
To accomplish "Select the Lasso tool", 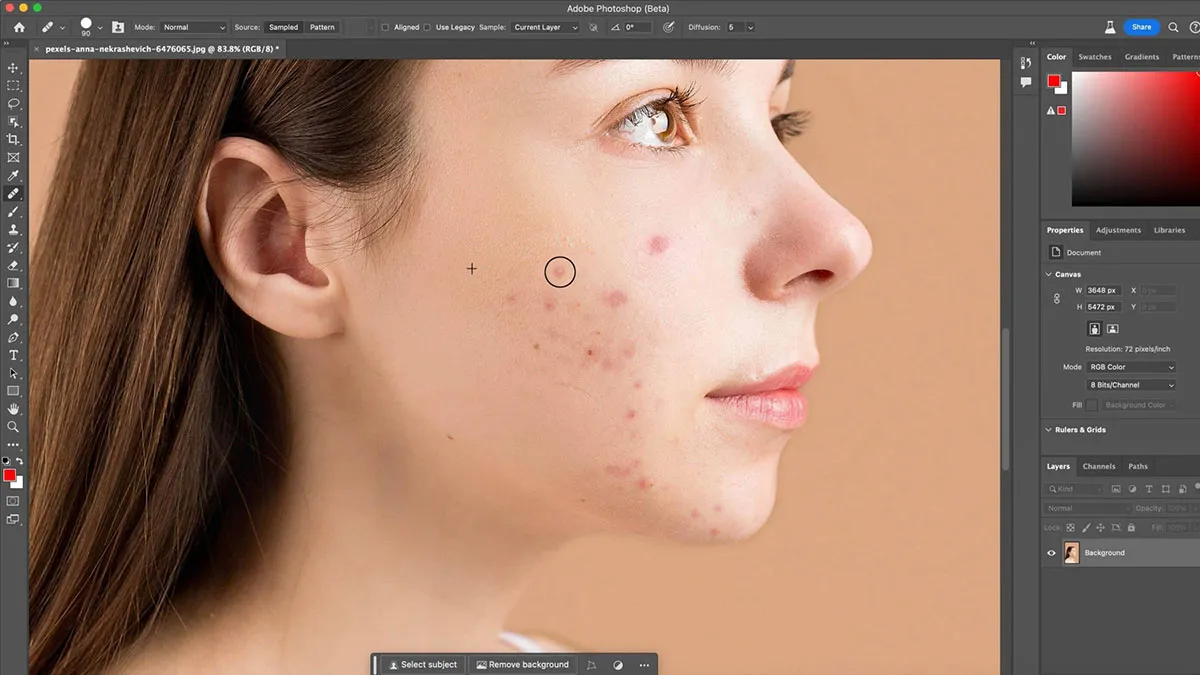I will coord(14,104).
